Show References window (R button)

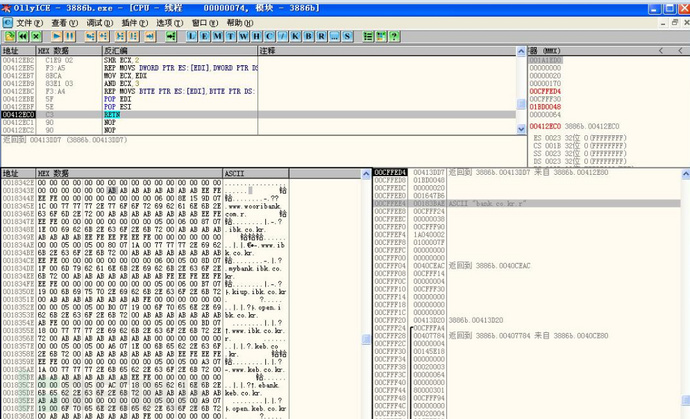[322, 37]
